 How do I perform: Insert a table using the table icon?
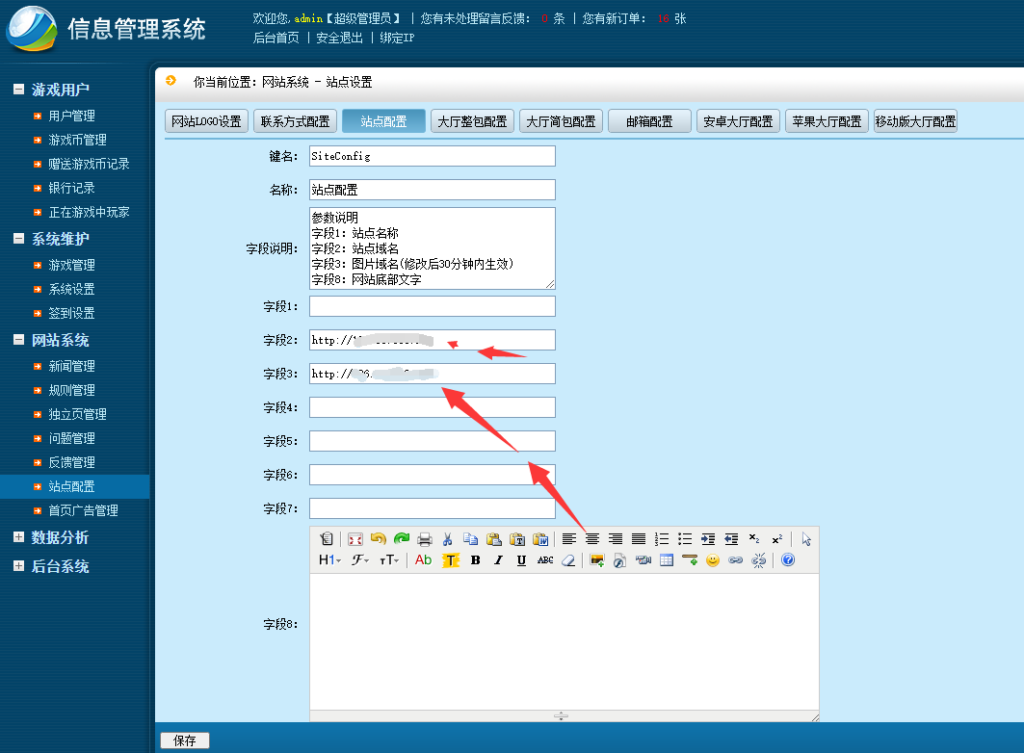pyautogui.click(x=667, y=560)
